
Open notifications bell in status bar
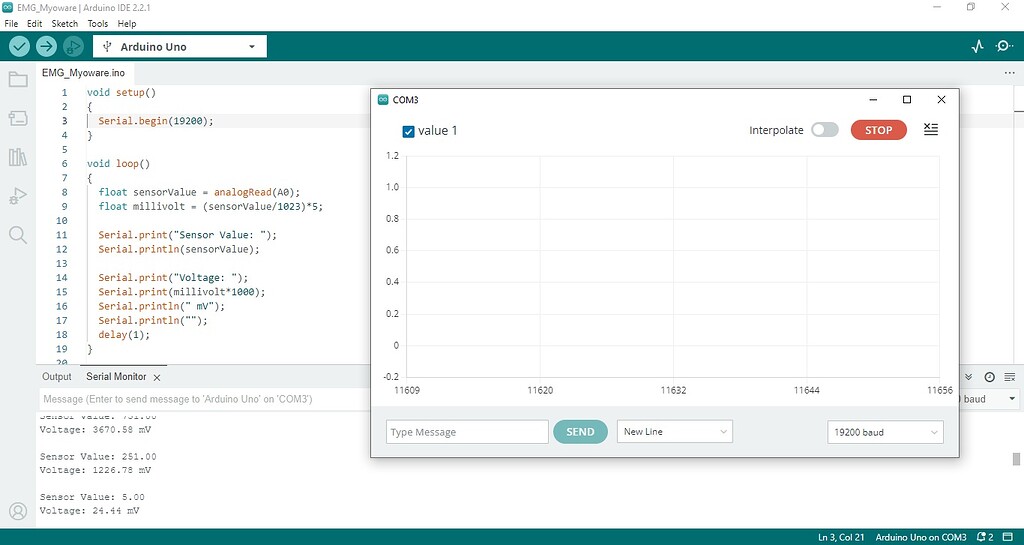click(985, 537)
